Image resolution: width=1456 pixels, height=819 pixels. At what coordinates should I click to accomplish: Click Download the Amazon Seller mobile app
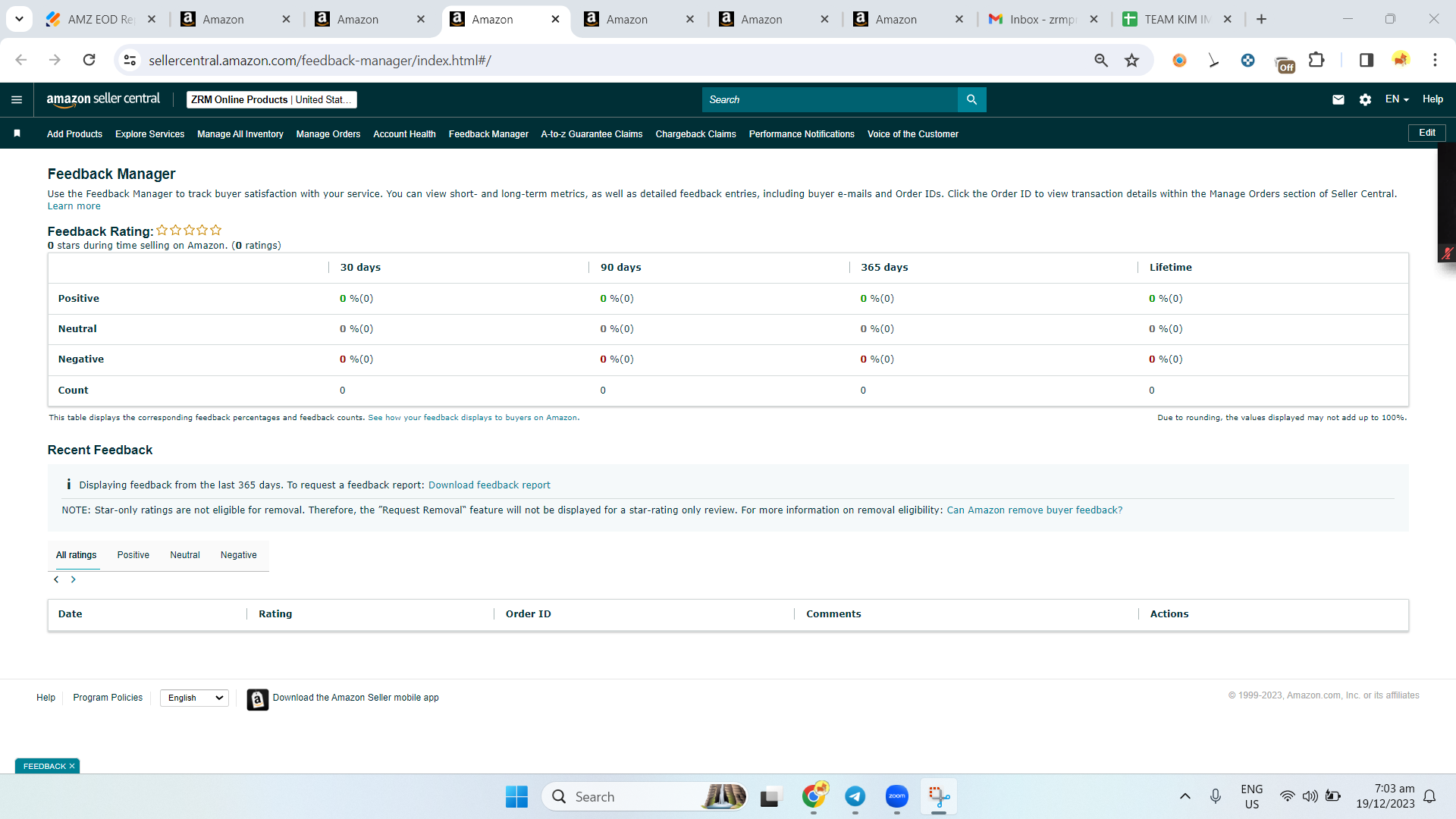pos(356,698)
